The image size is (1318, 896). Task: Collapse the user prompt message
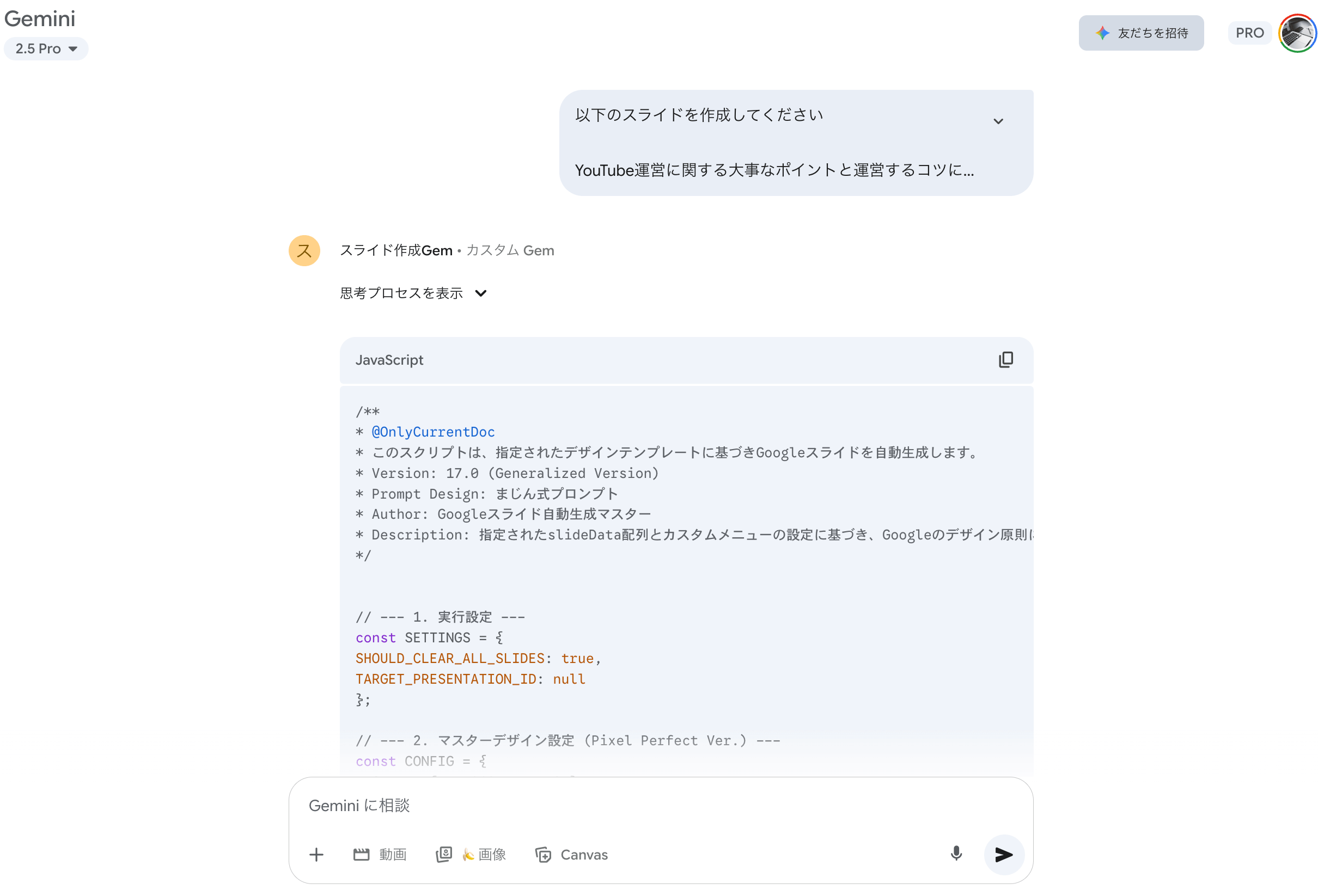point(999,121)
